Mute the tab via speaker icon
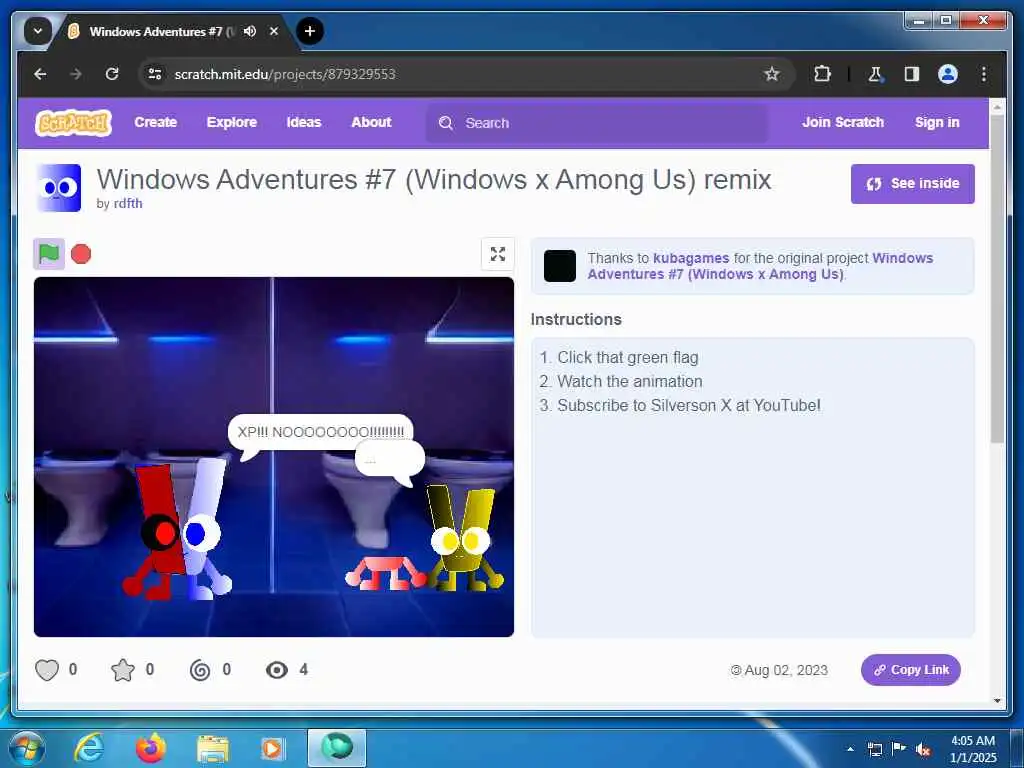Viewport: 1024px width, 768px height. point(249,31)
